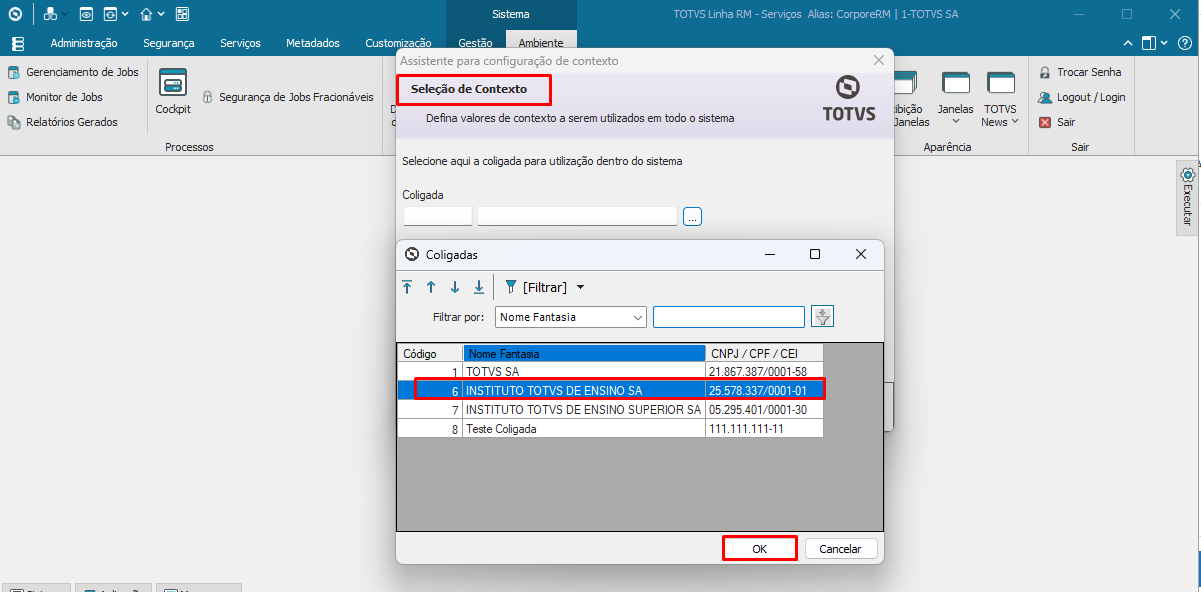This screenshot has height=592, width=1201.
Task: Click CPF cell 111.111.111-11
Action: [x=764, y=428]
